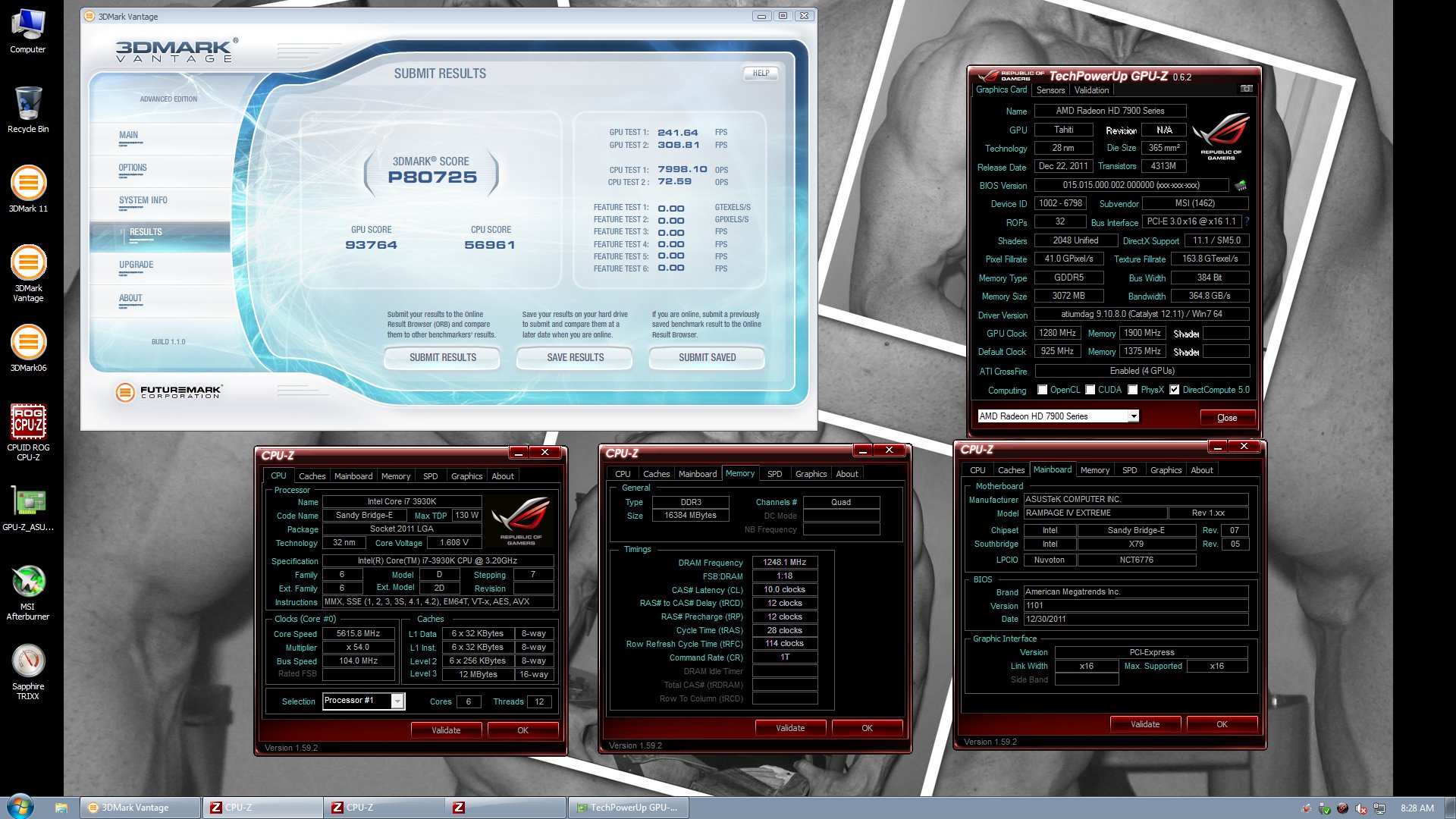This screenshot has height=819, width=1456.
Task: Launch Sapphire TRIXX from the desktop
Action: [28, 671]
